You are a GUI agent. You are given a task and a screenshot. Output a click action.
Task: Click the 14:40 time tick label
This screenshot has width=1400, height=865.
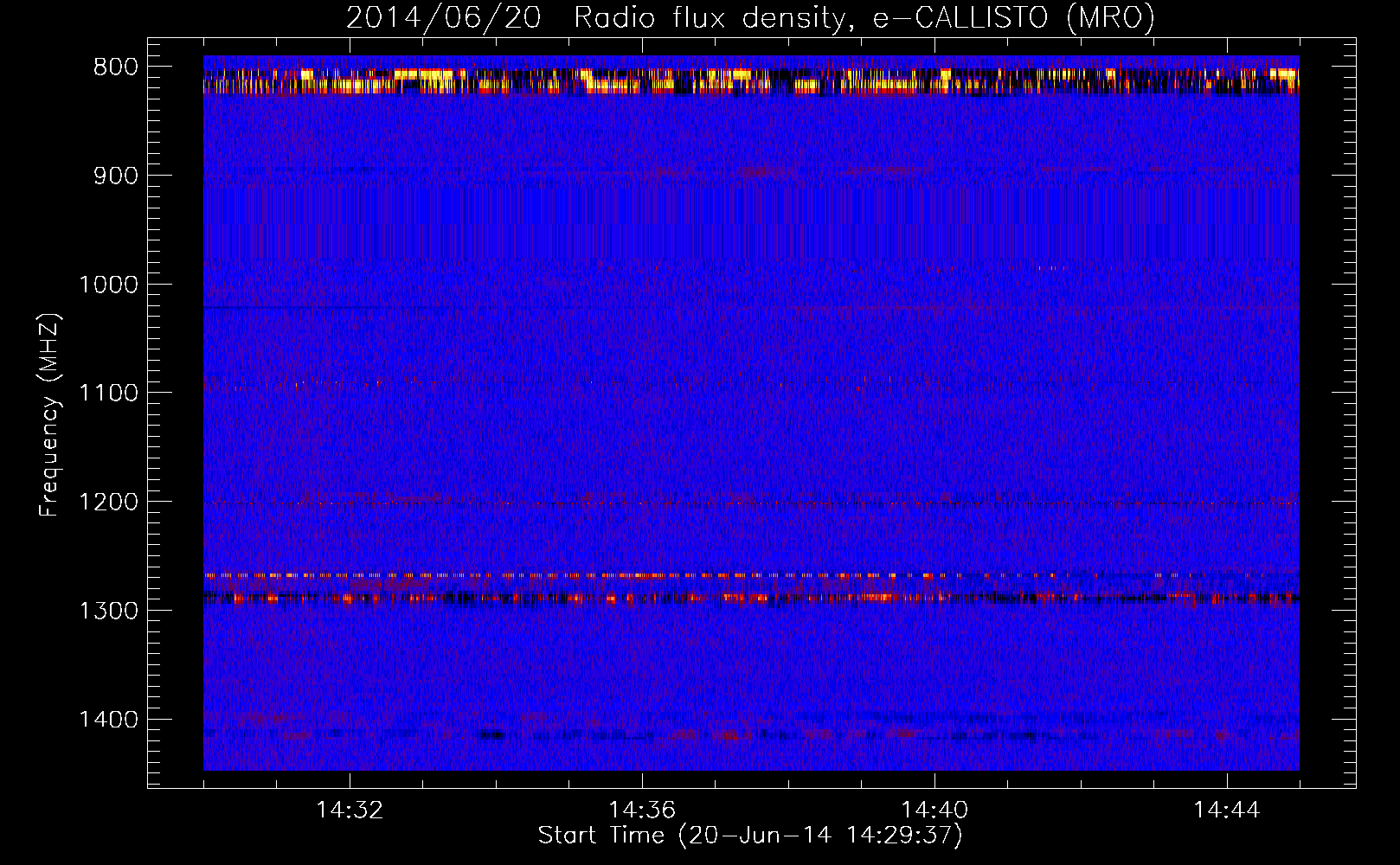tap(934, 811)
